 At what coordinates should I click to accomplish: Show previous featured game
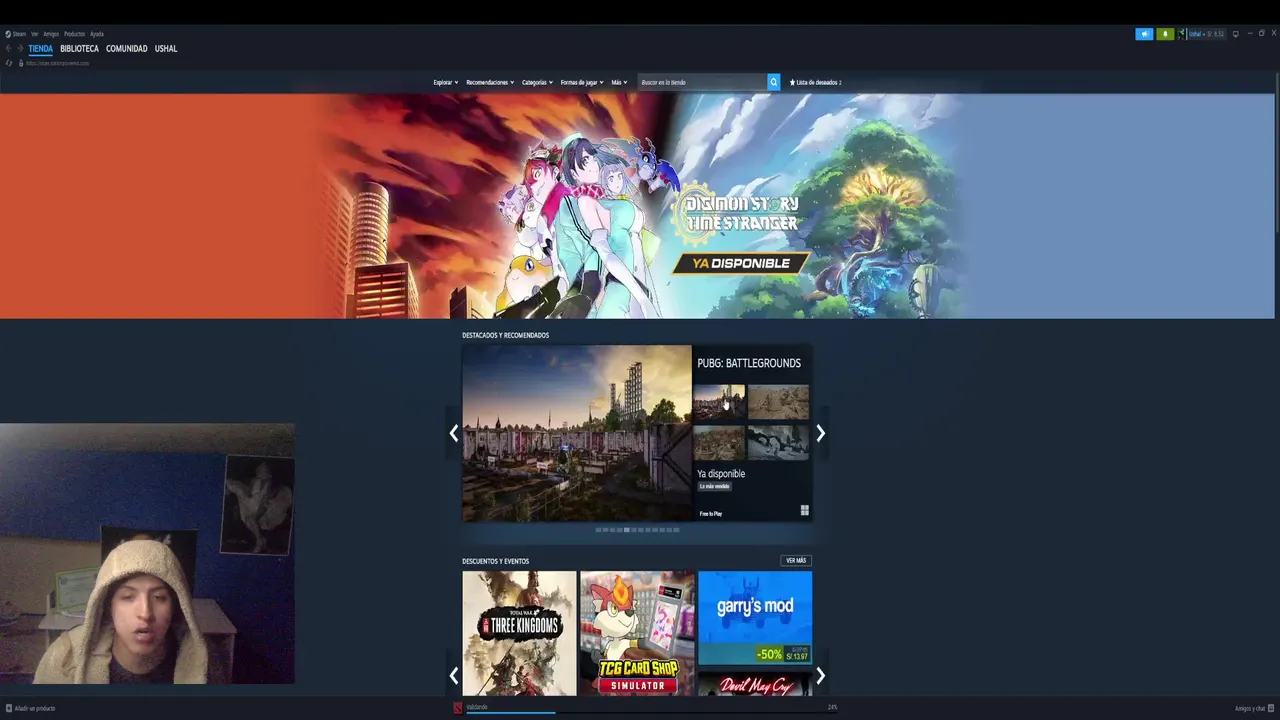coord(453,433)
